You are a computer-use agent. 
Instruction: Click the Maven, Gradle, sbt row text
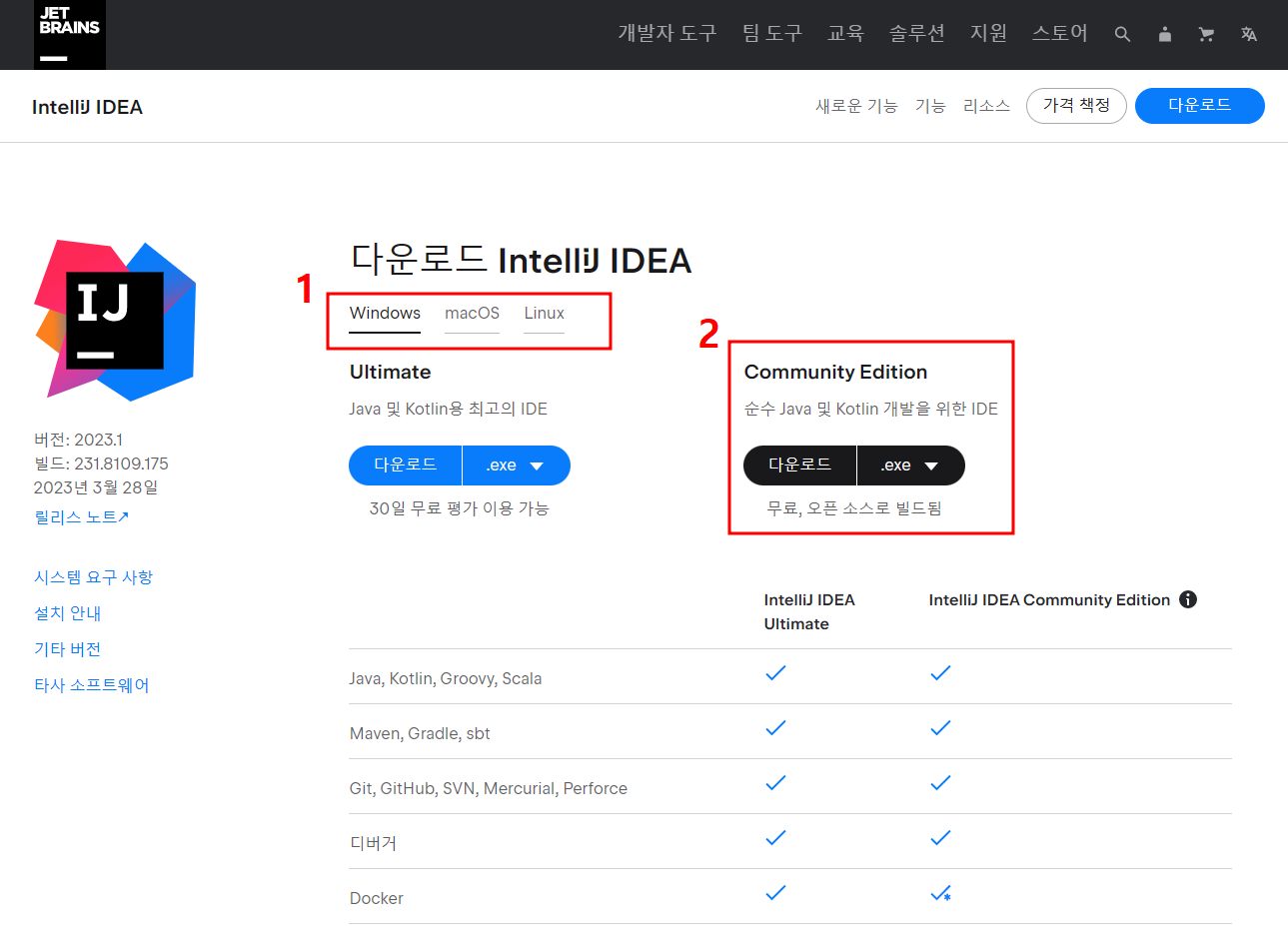tap(420, 733)
